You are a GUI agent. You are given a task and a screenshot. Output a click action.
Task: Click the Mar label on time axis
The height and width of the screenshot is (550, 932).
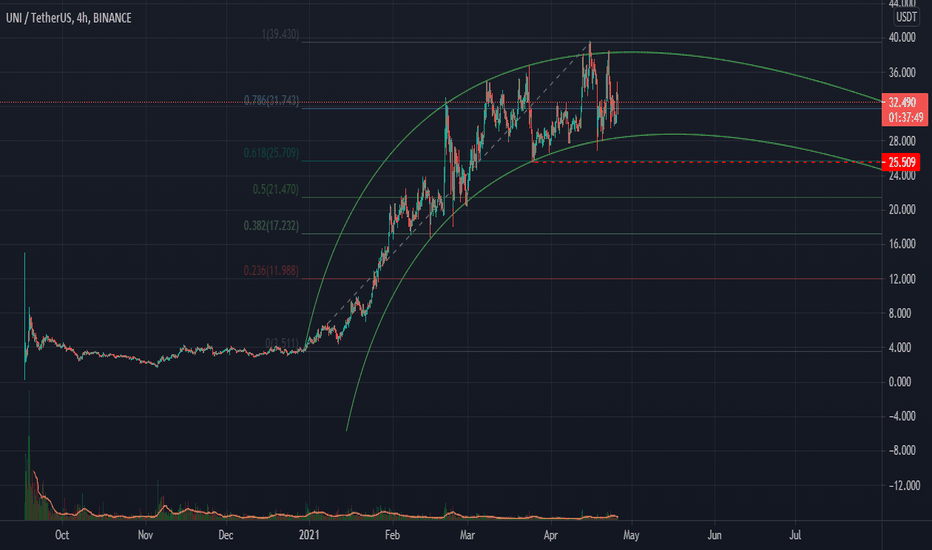pyautogui.click(x=467, y=535)
